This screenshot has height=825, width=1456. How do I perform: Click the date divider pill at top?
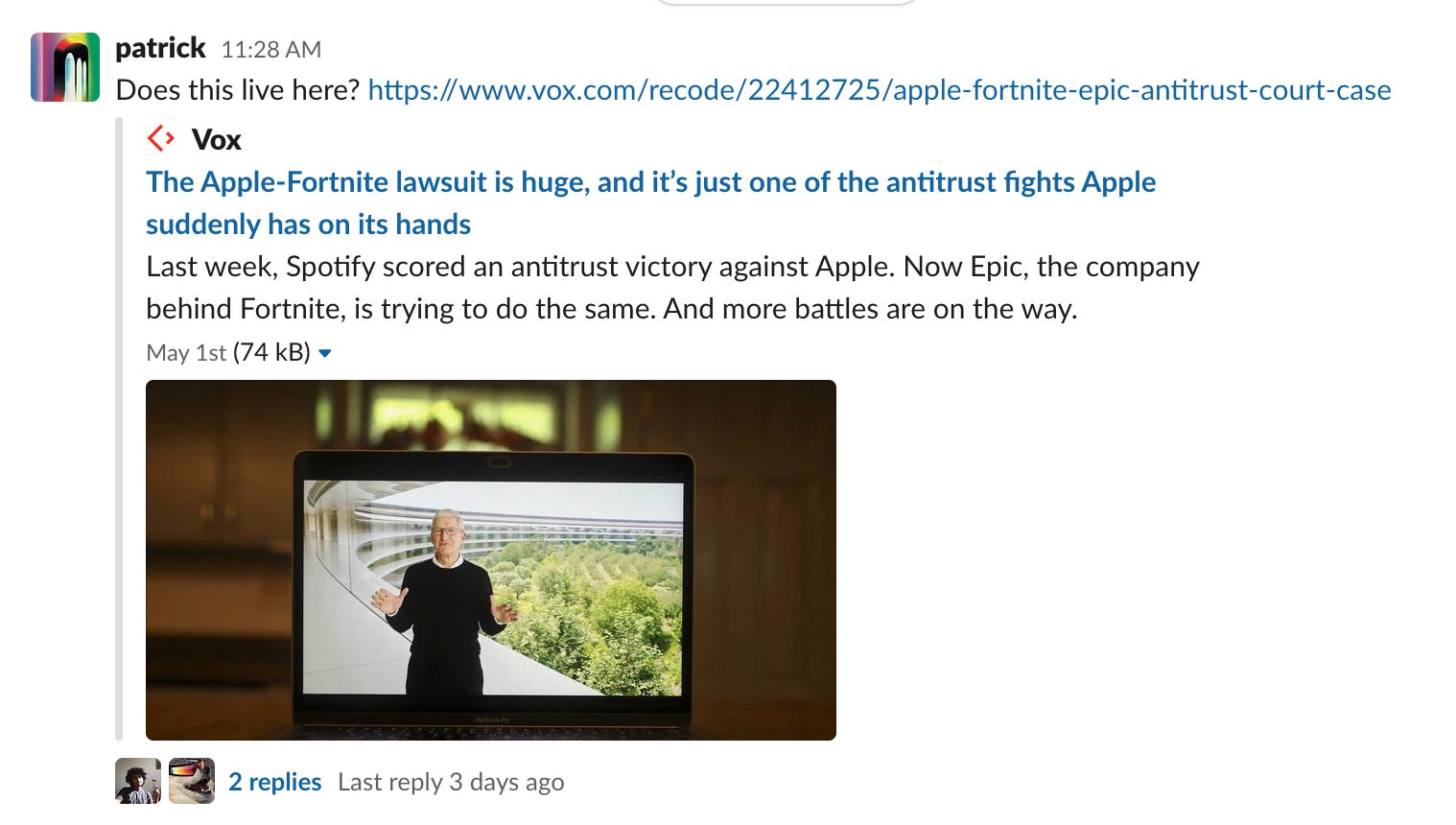coord(787,3)
